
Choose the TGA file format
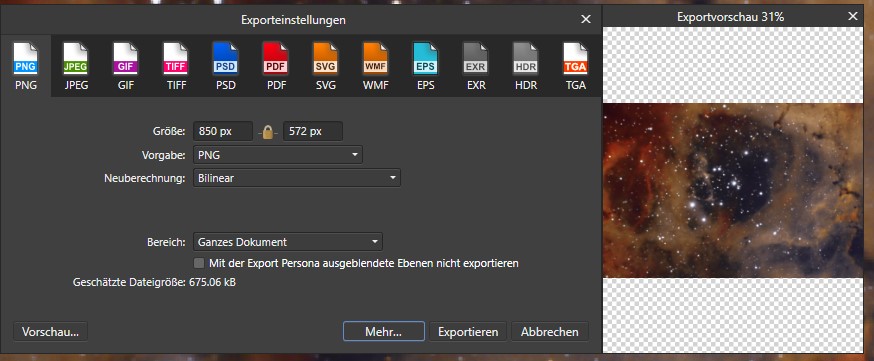(x=575, y=67)
